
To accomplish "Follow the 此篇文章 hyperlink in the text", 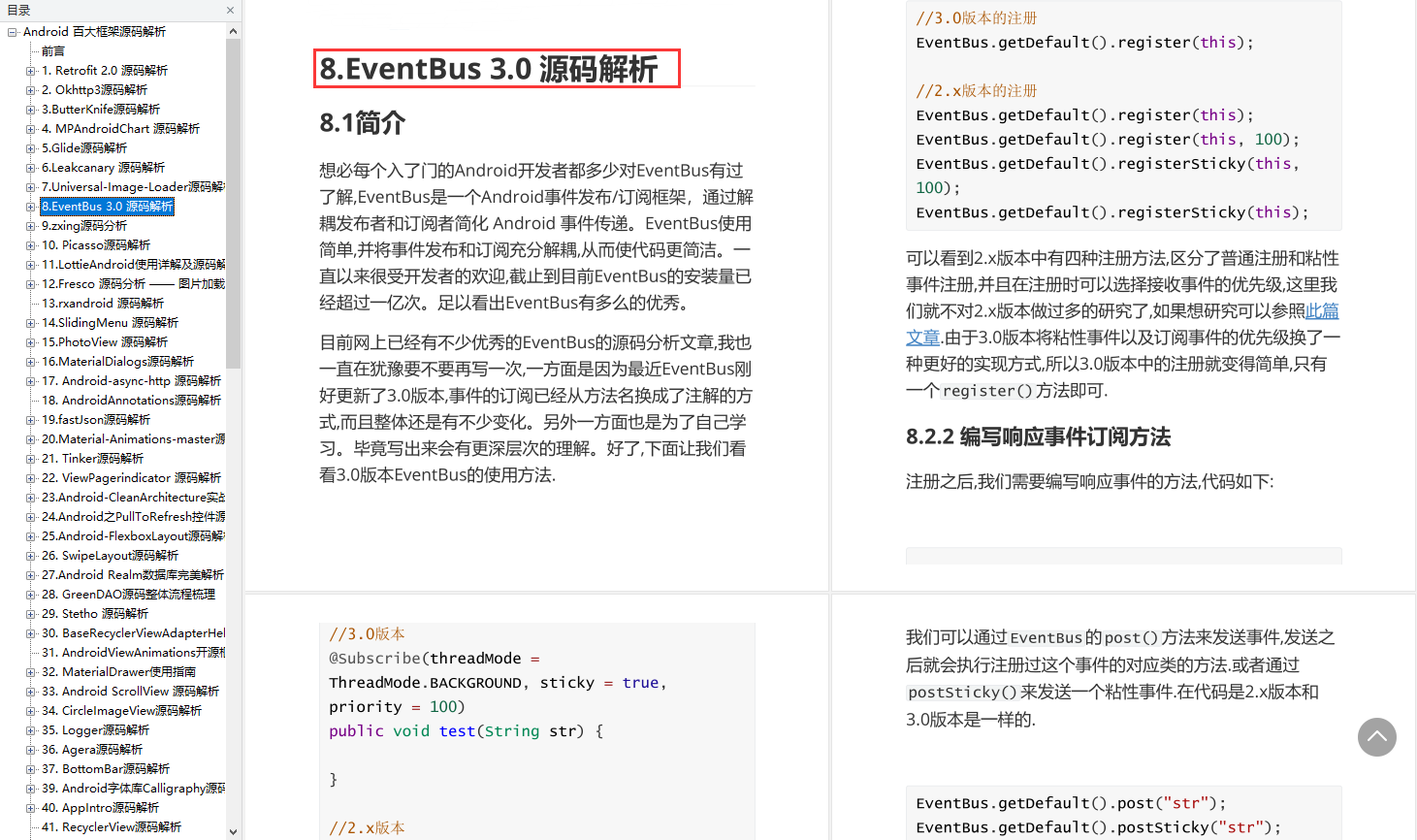I will [x=1322, y=310].
